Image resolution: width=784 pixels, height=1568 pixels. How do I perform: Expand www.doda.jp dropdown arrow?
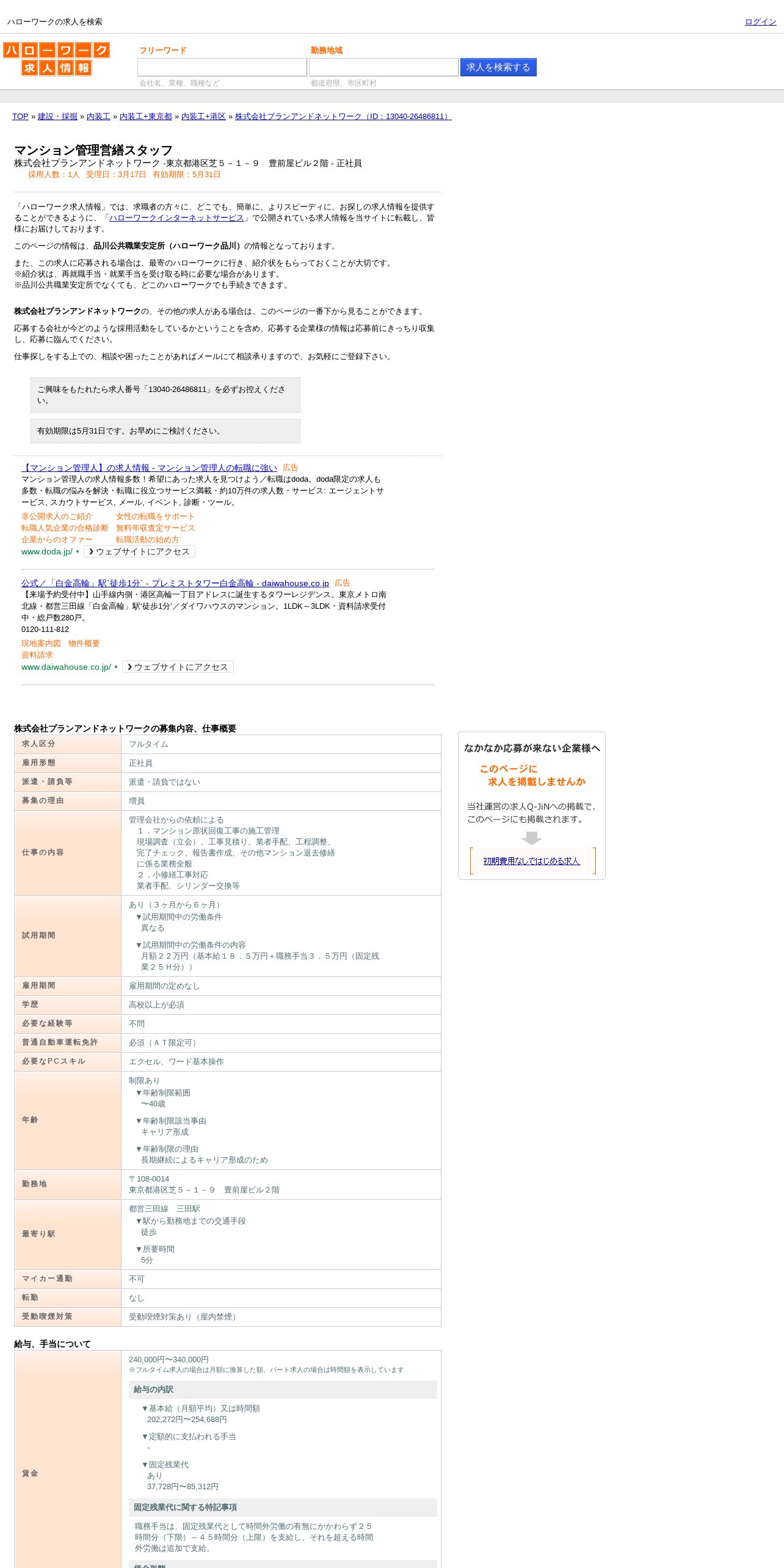78,551
